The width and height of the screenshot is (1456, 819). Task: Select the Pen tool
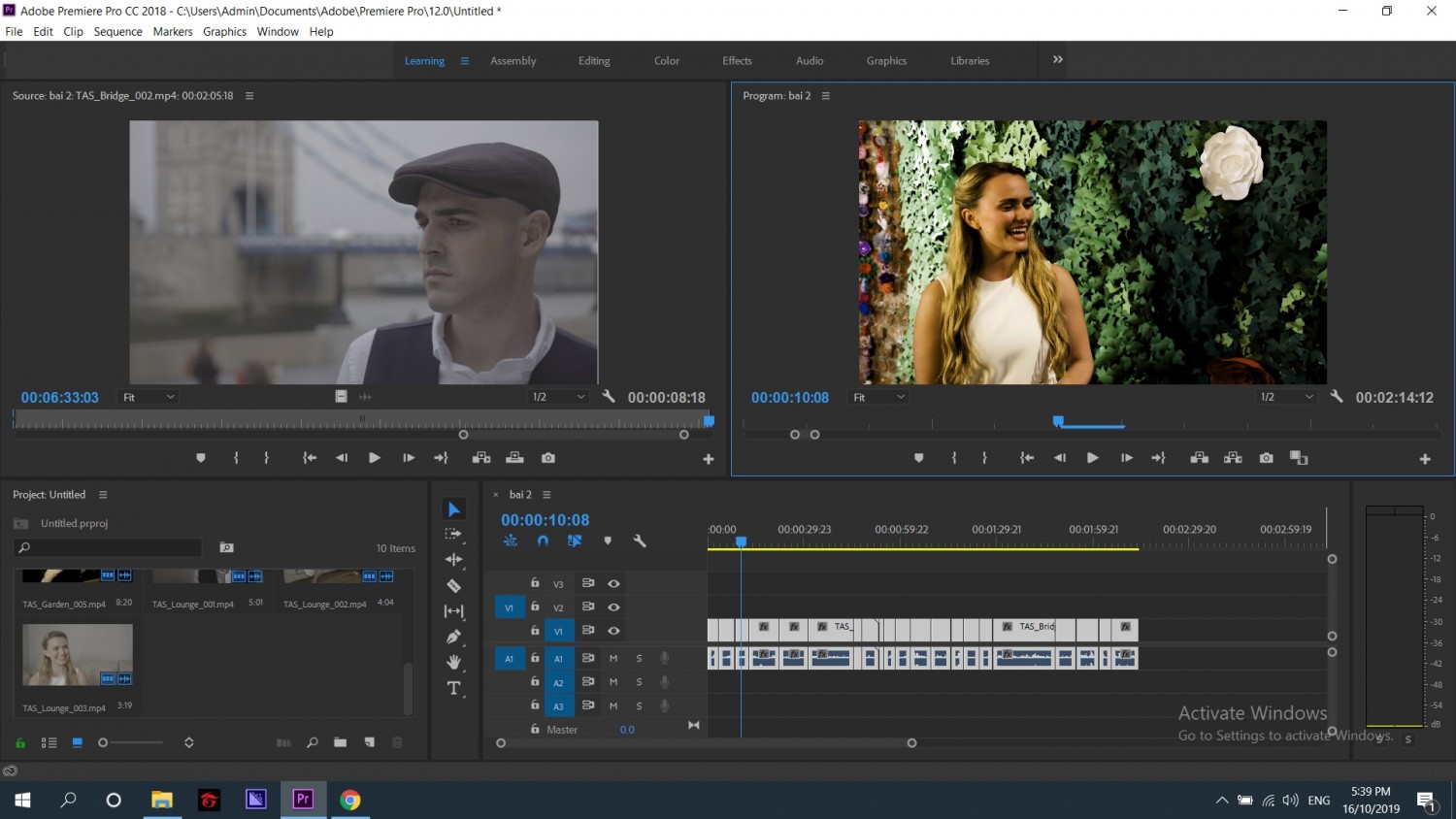(453, 637)
